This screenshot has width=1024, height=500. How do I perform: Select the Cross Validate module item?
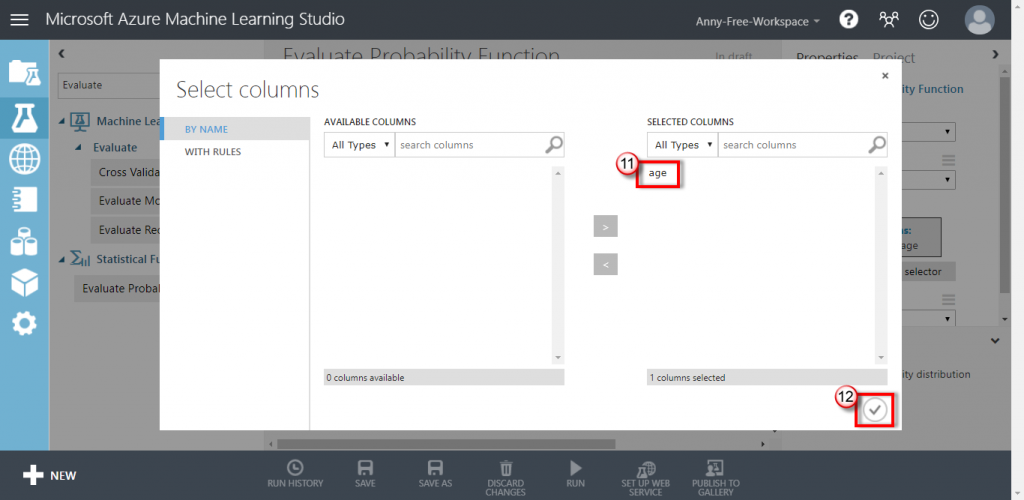tap(126, 172)
